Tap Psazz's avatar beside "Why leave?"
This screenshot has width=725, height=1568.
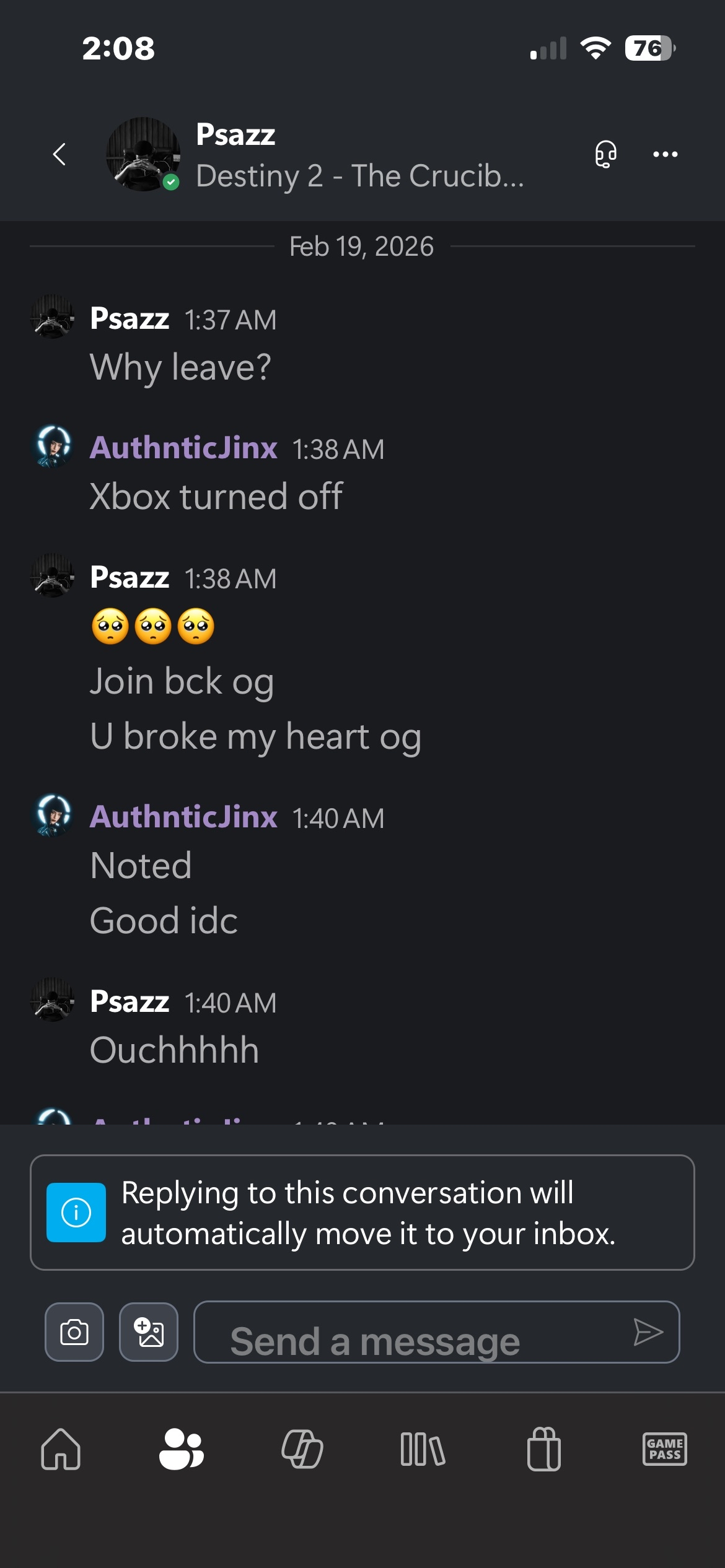coord(53,317)
